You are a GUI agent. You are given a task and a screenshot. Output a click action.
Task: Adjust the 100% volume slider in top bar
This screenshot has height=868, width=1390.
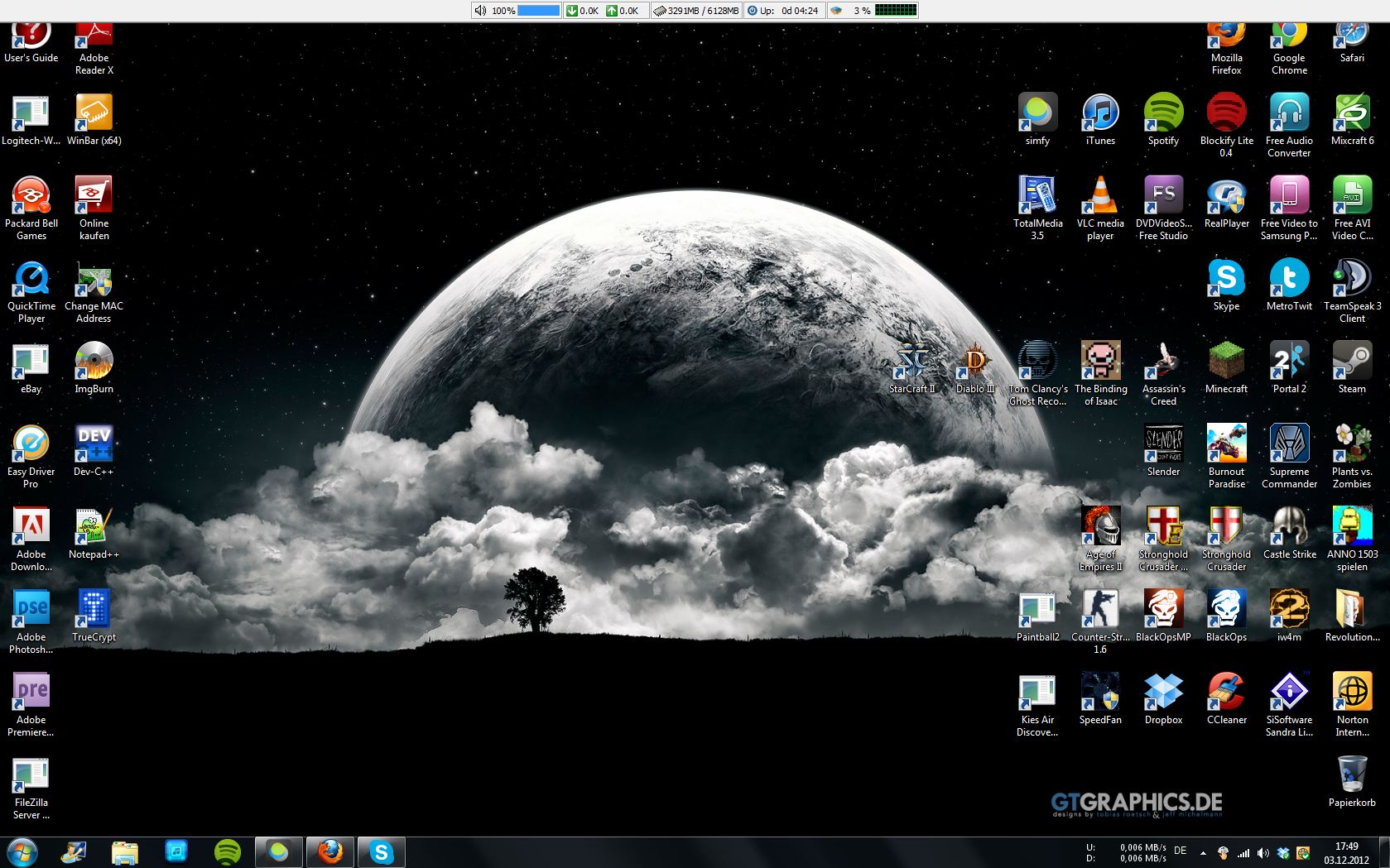(538, 11)
